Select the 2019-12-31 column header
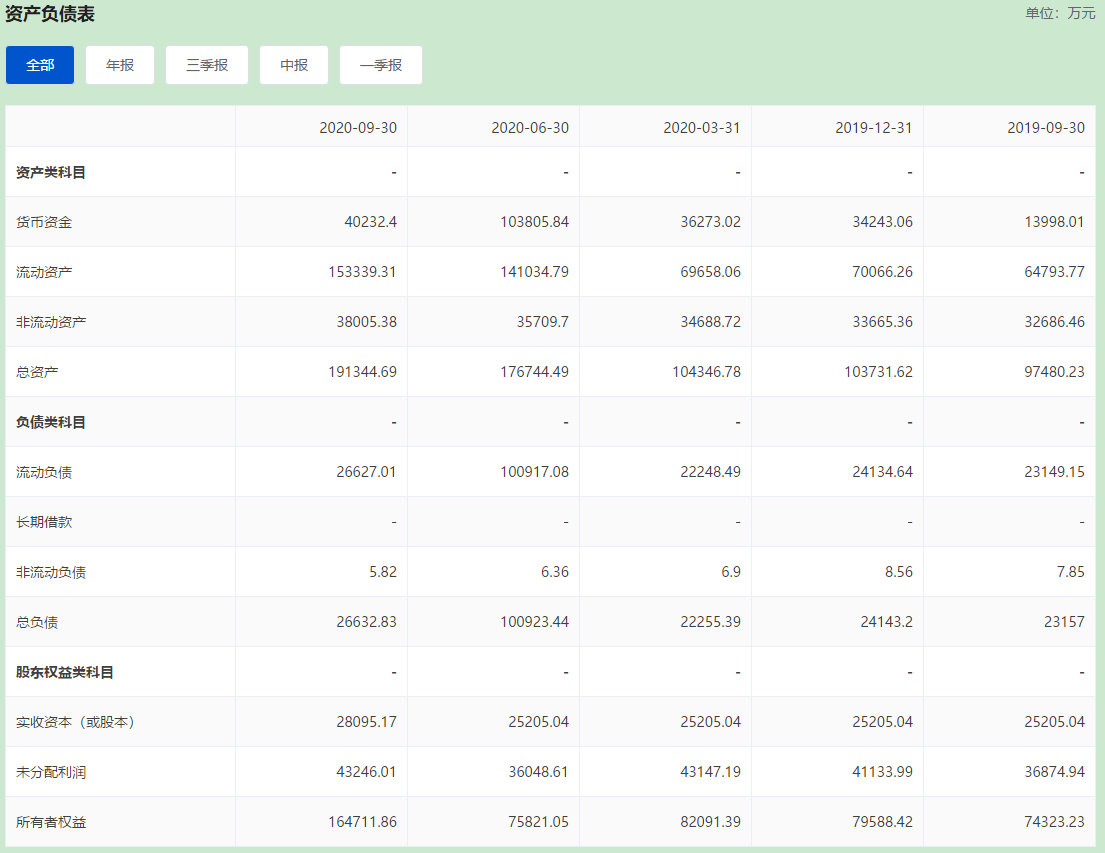Image resolution: width=1105 pixels, height=853 pixels. point(874,128)
